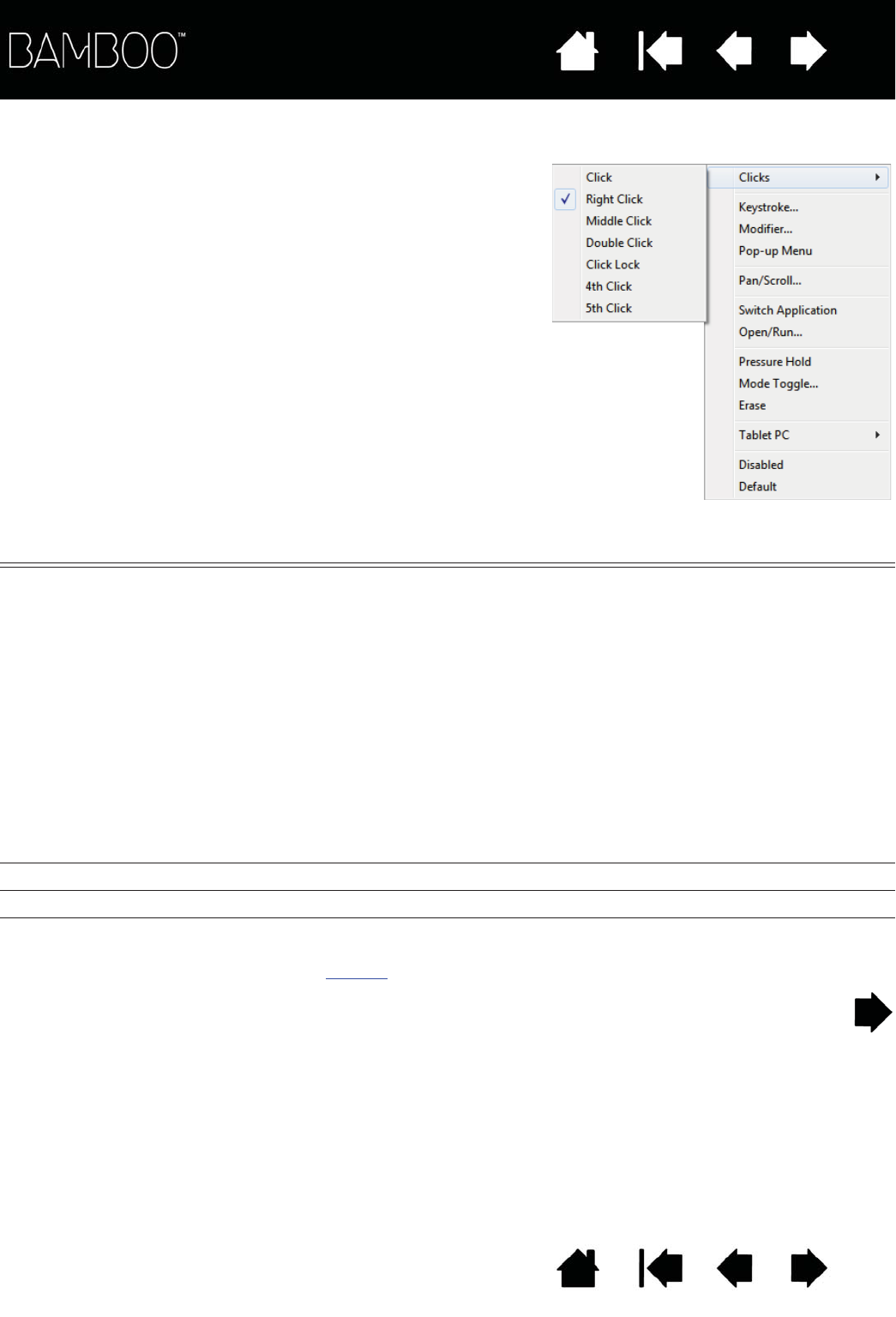The image size is (896, 1317).
Task: Select 5th Click option
Action: tap(629, 308)
